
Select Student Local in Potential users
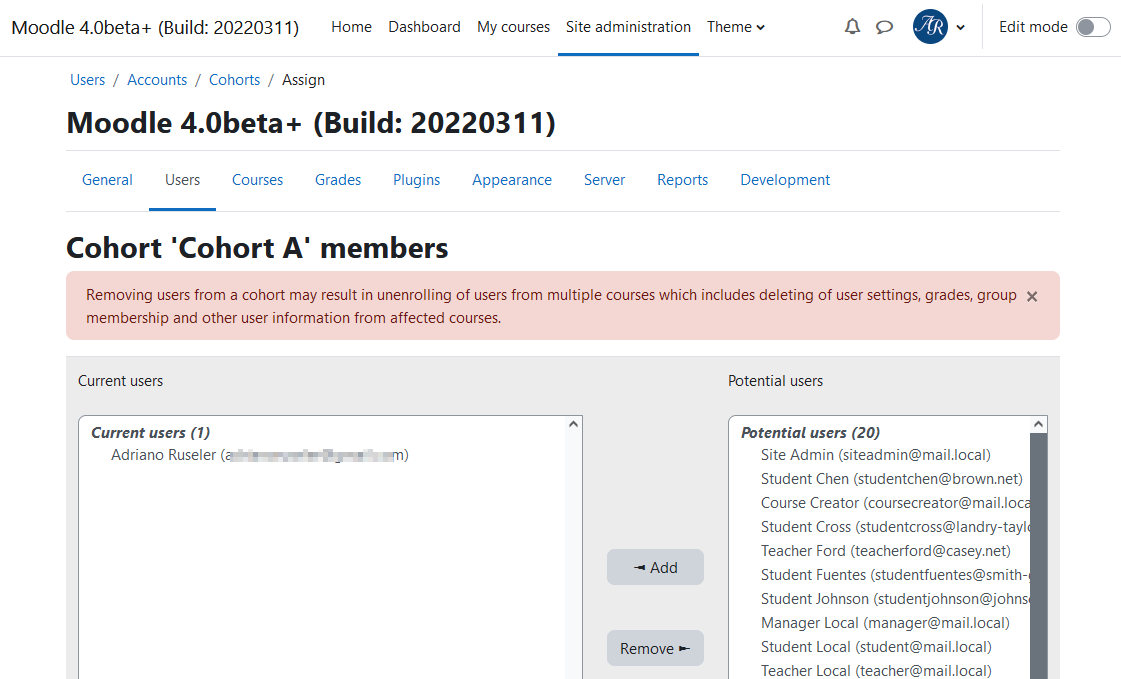[876, 647]
